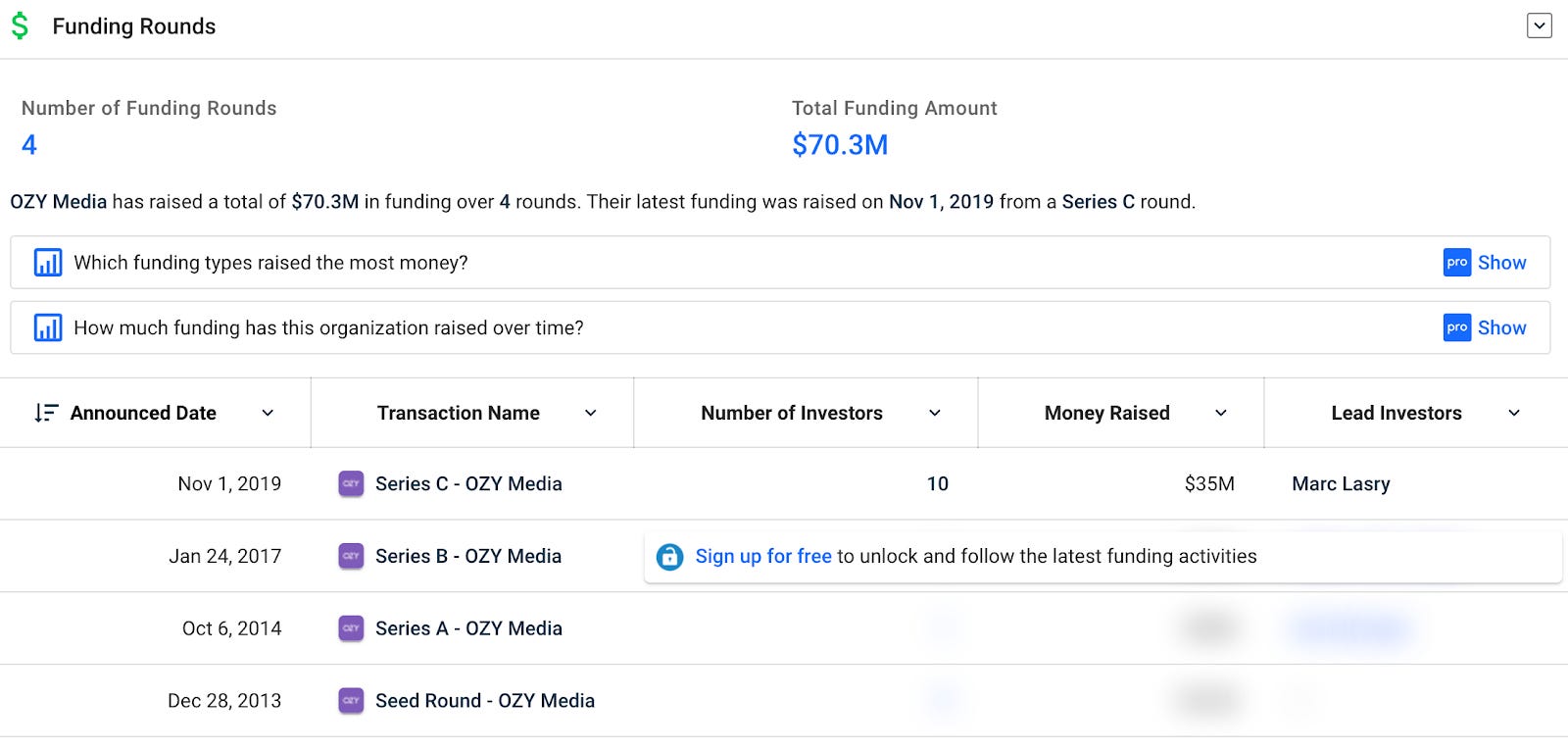Show which funding types raised the most money
This screenshot has height=750, width=1568.
(x=1501, y=263)
